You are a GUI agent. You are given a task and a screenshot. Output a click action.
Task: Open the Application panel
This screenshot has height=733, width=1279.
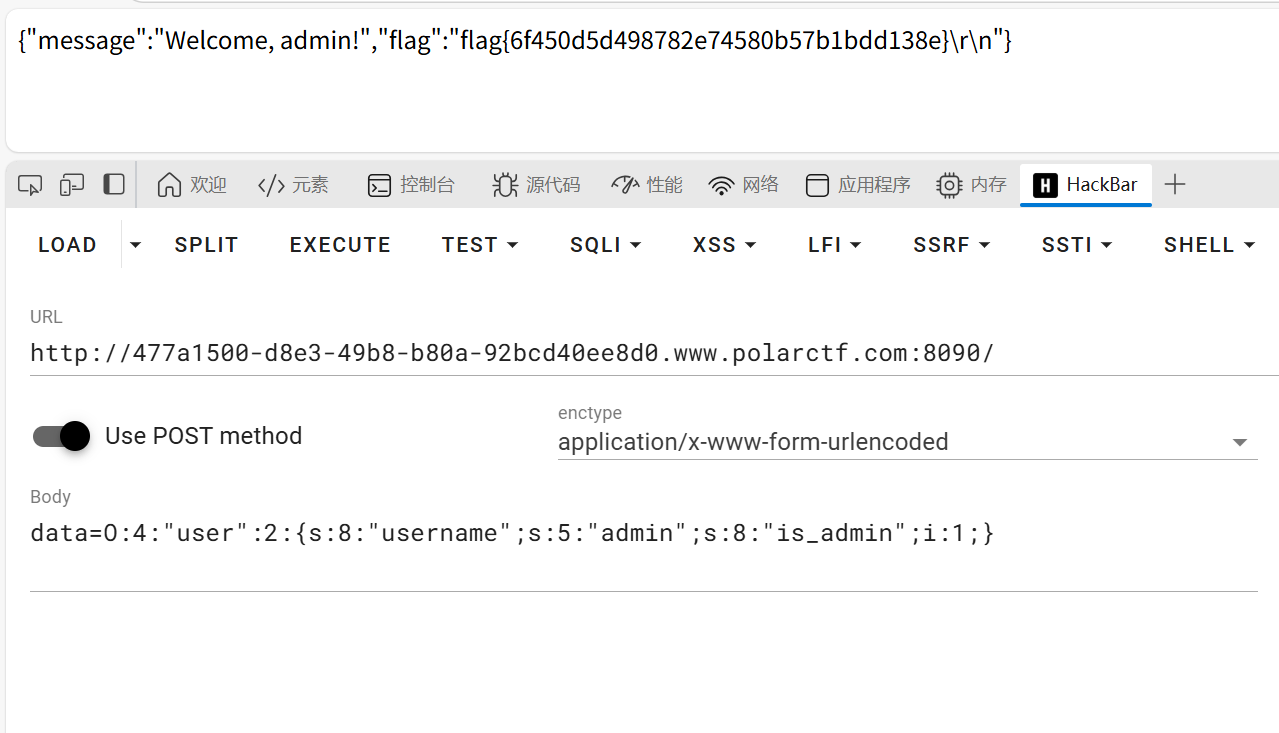point(858,185)
